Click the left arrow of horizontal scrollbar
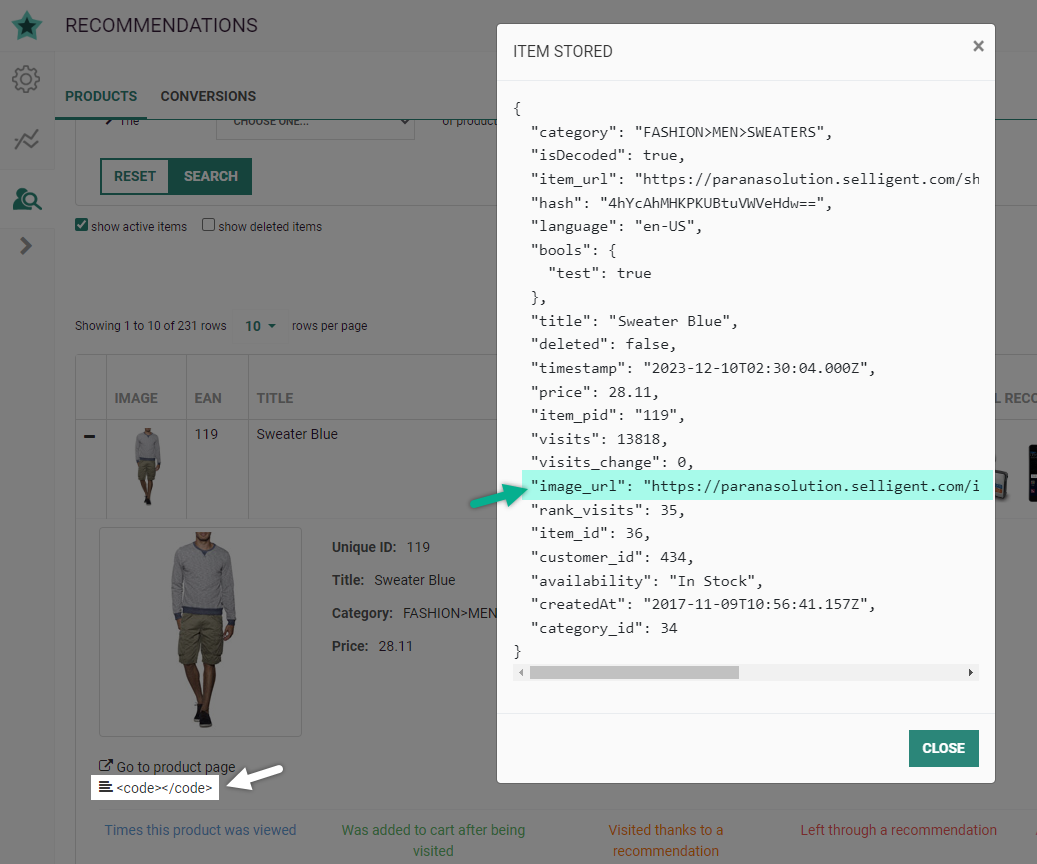The height and width of the screenshot is (864, 1037). 521,673
